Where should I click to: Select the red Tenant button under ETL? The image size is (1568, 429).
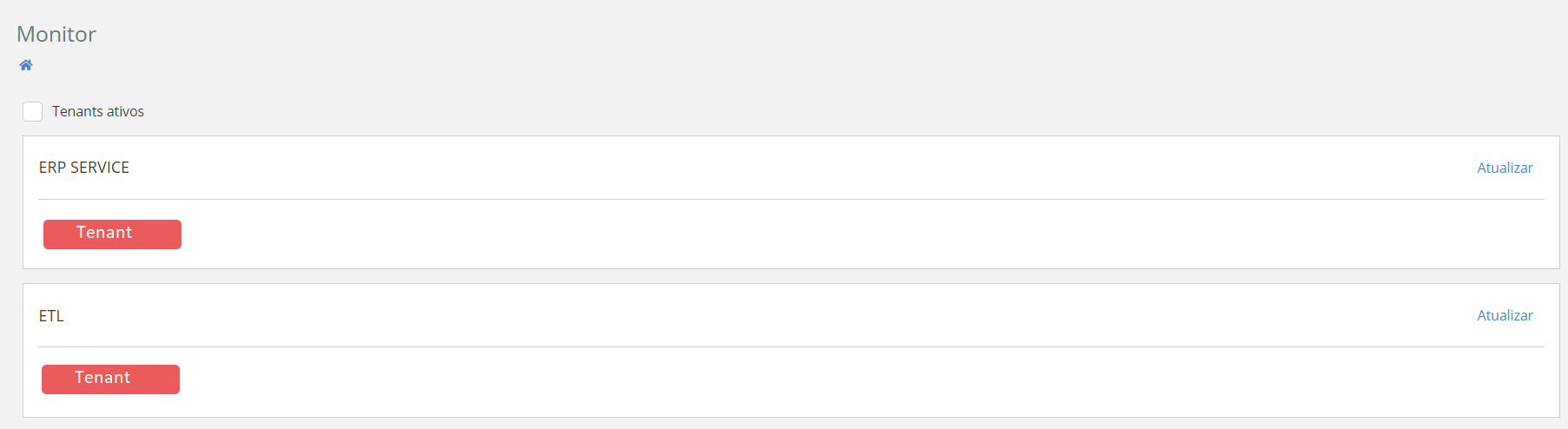tap(110, 379)
